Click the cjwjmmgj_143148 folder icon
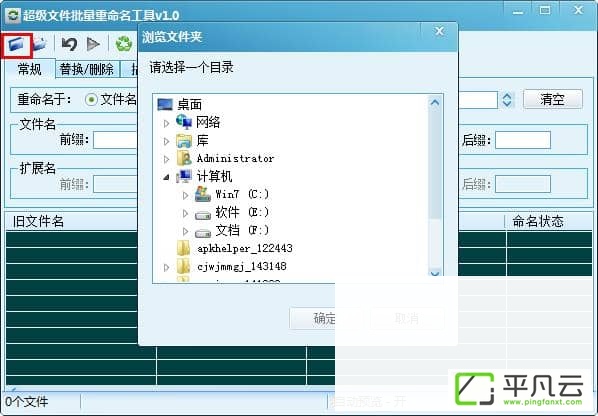This screenshot has height=416, width=598. pyautogui.click(x=184, y=266)
